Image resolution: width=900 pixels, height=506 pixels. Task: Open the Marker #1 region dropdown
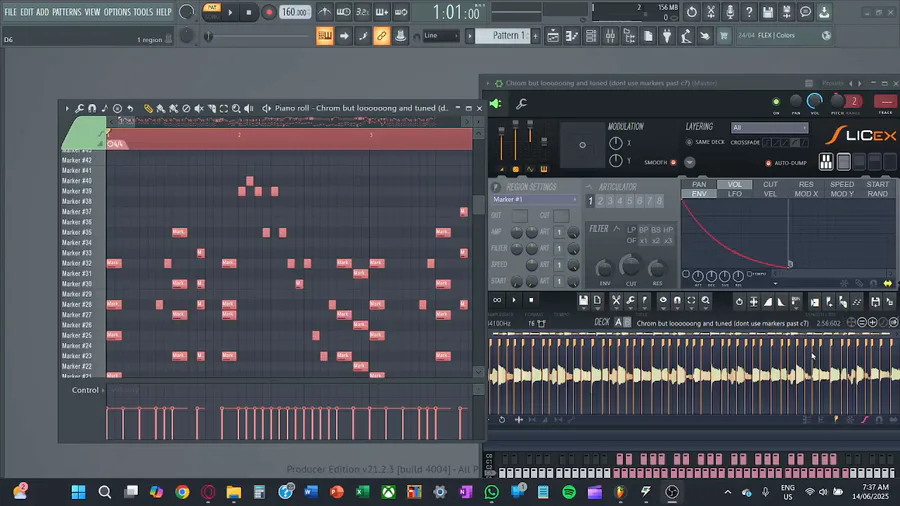tap(535, 200)
